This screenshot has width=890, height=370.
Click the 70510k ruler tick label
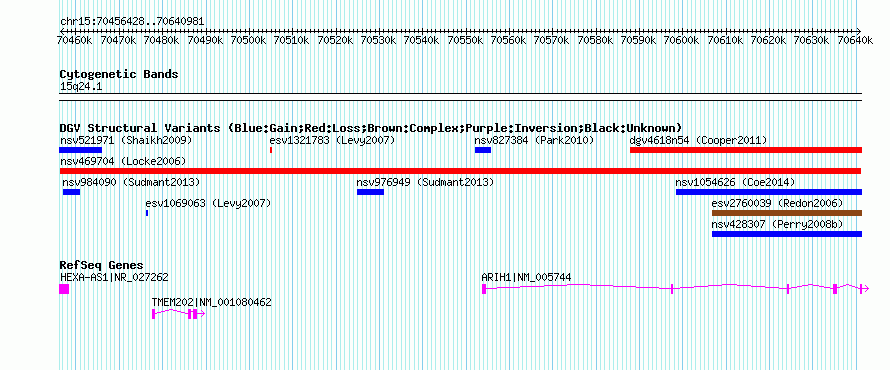click(x=292, y=40)
